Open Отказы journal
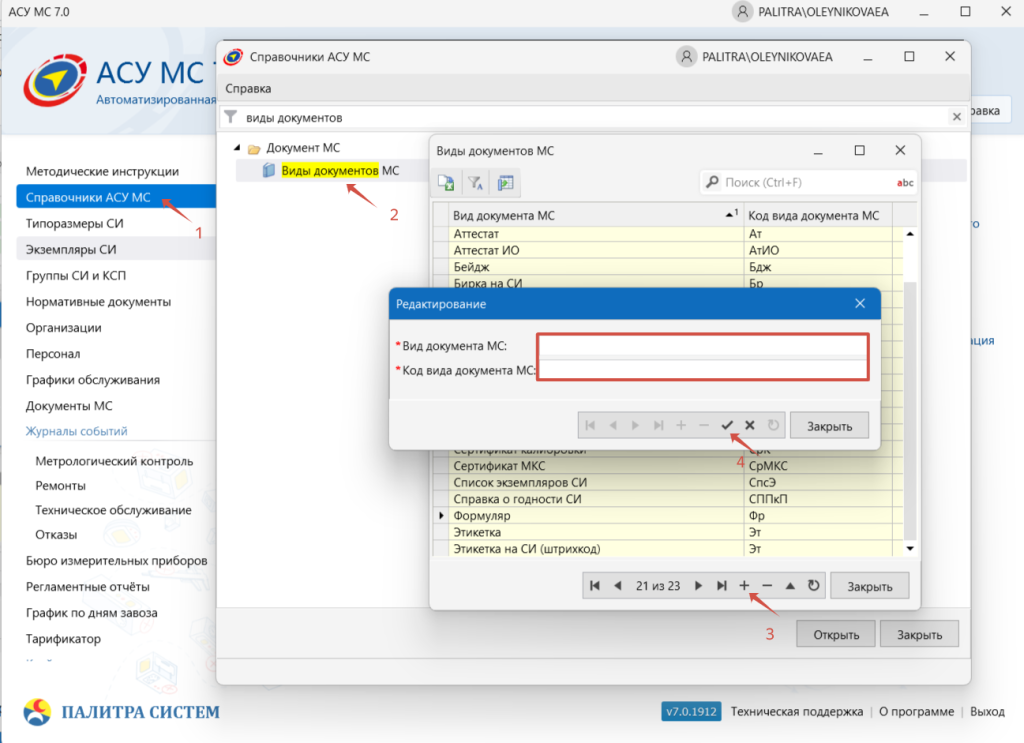Image resolution: width=1024 pixels, height=743 pixels. [56, 535]
